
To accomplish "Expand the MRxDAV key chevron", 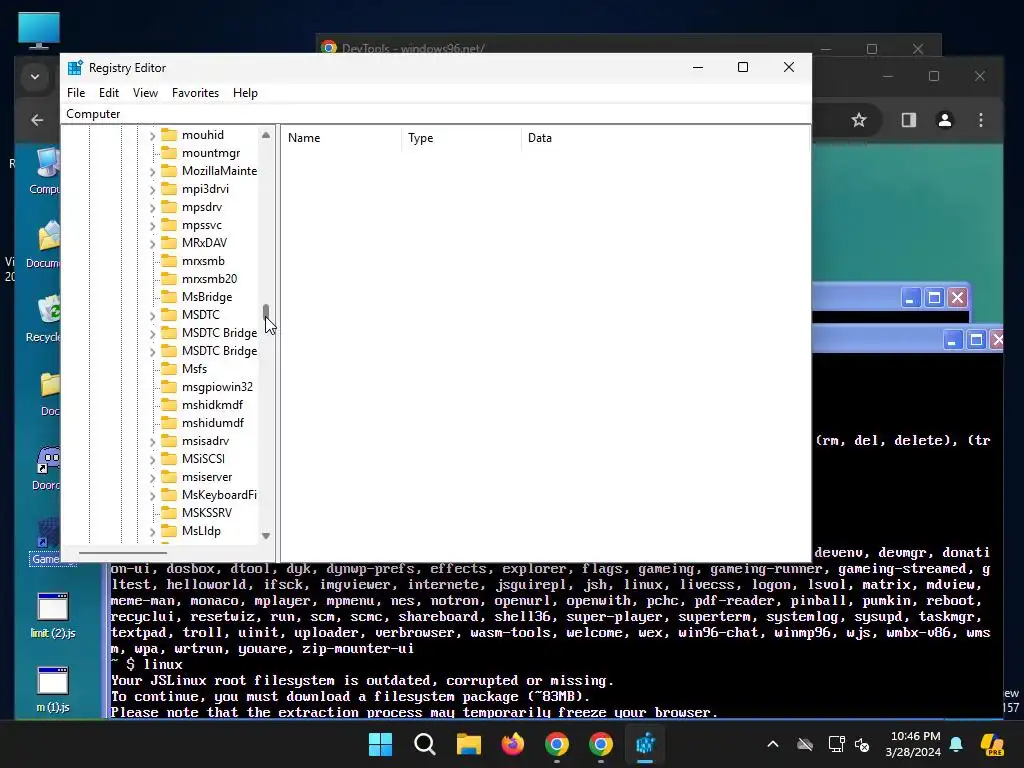I will (152, 244).
